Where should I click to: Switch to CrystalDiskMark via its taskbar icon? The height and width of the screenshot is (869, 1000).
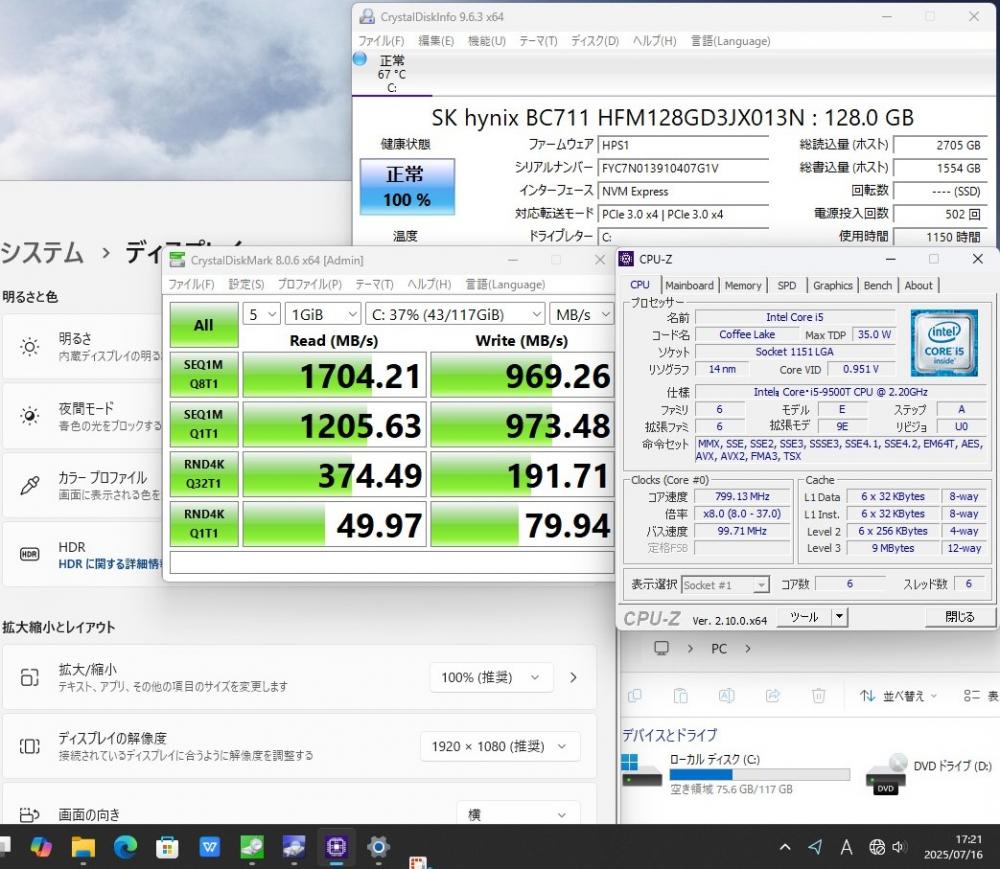point(252,847)
